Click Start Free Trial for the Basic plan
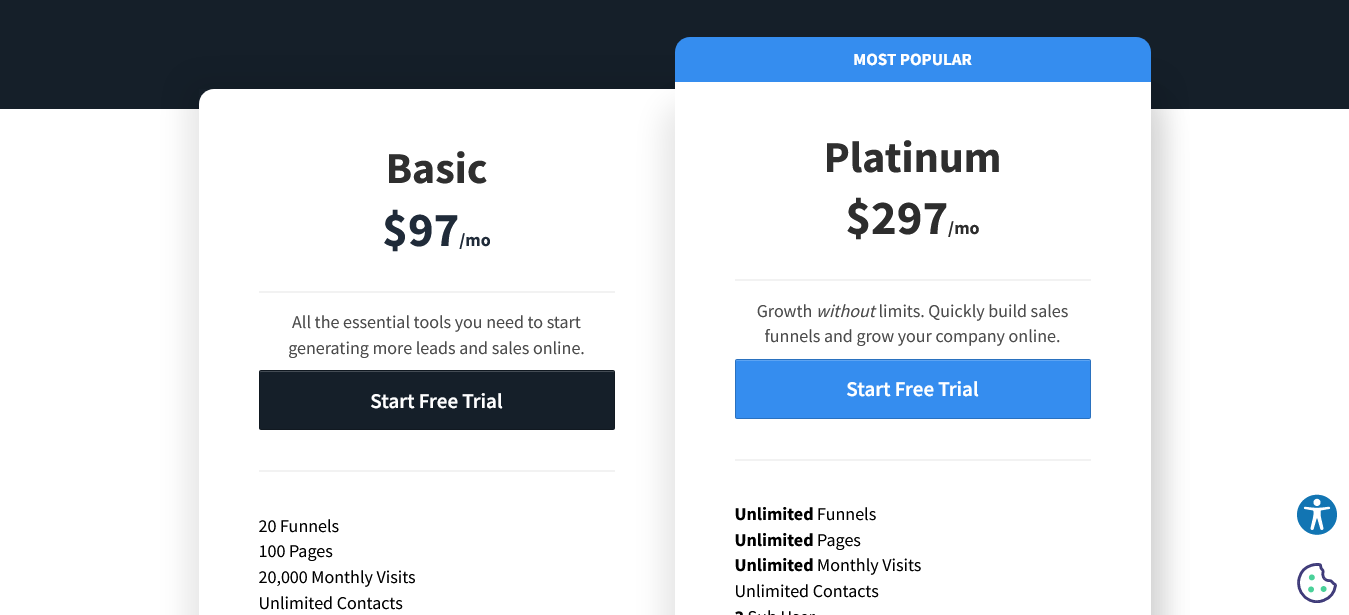Screen dimensions: 1349x615 tap(436, 400)
